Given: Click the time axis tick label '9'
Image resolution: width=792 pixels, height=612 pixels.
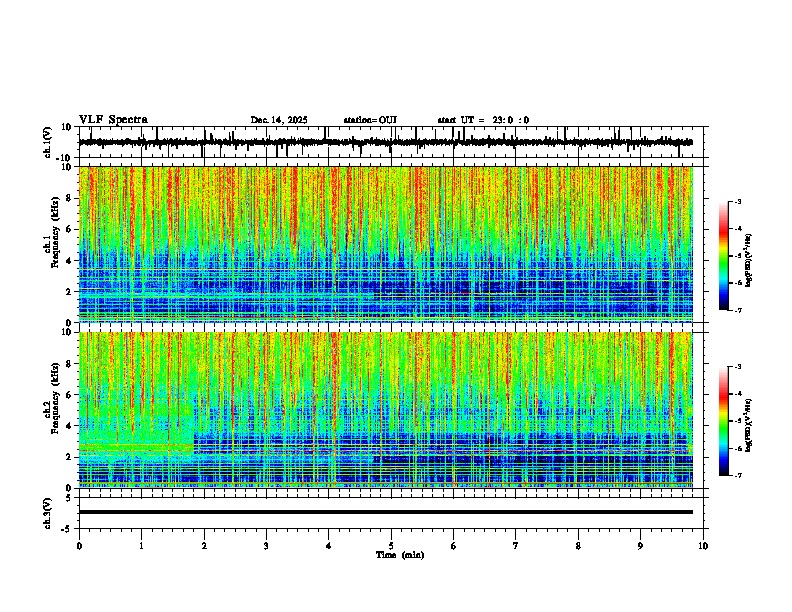Looking at the screenshot, I should click(640, 546).
